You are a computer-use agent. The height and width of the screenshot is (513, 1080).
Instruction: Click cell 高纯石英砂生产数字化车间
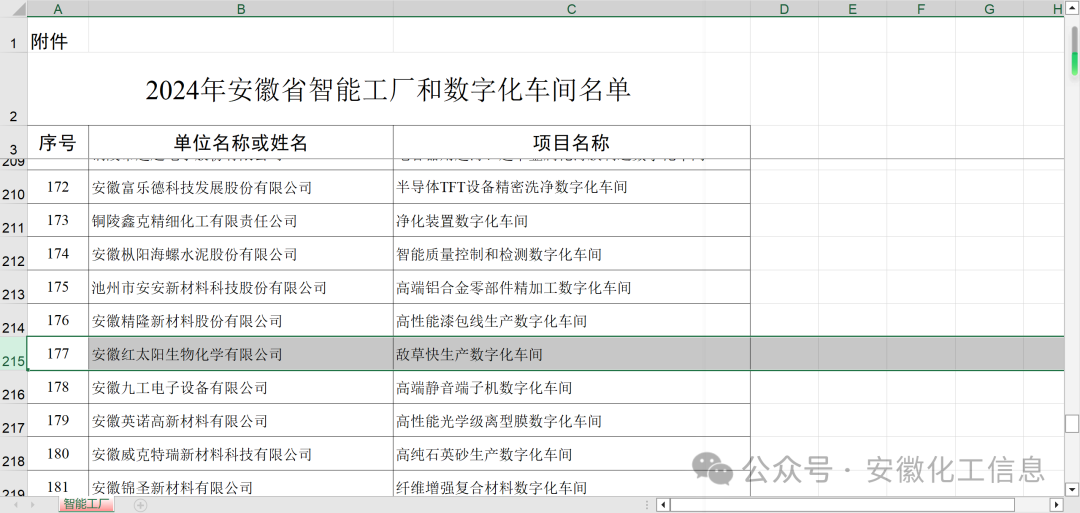[572, 454]
